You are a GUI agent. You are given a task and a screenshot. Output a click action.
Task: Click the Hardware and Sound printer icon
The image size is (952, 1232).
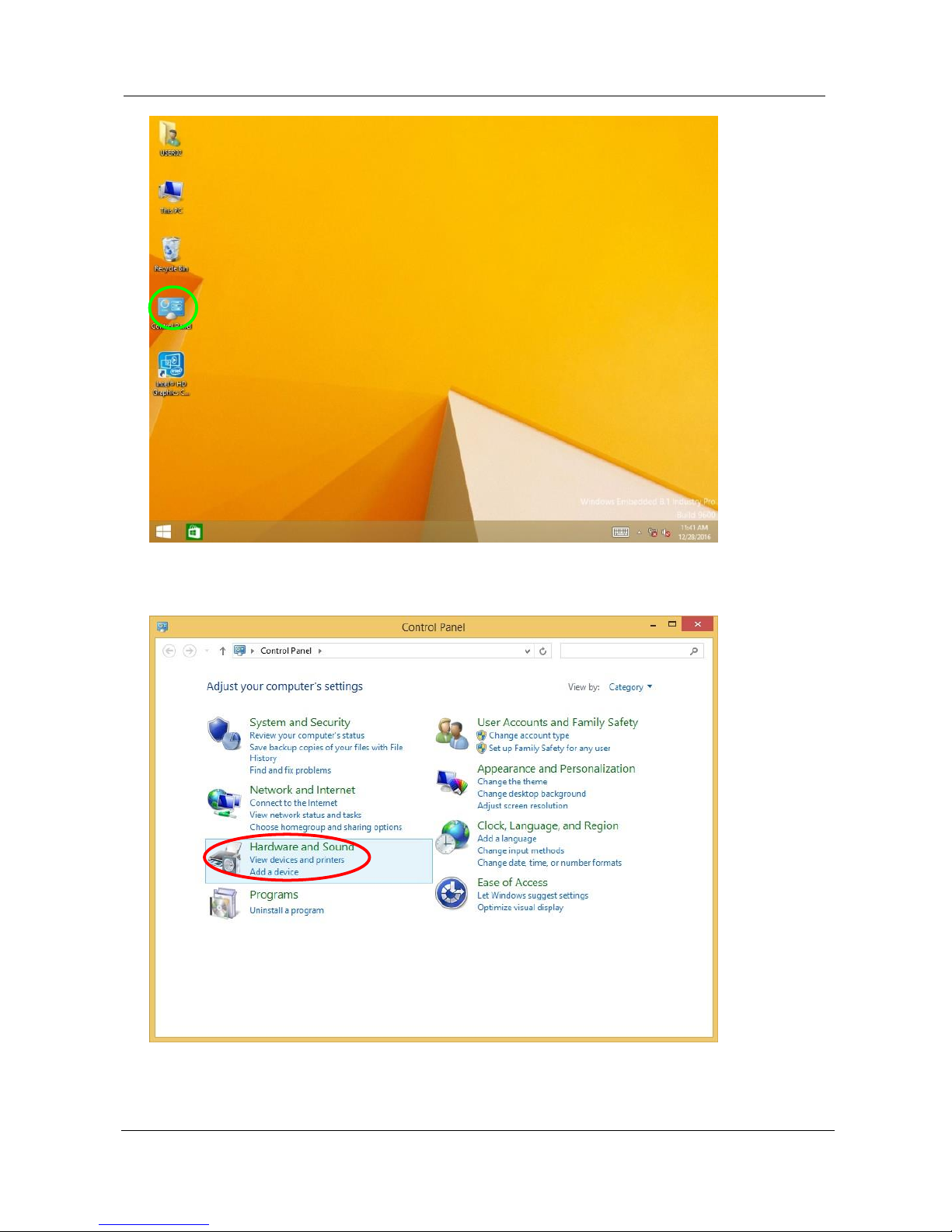coord(224,860)
